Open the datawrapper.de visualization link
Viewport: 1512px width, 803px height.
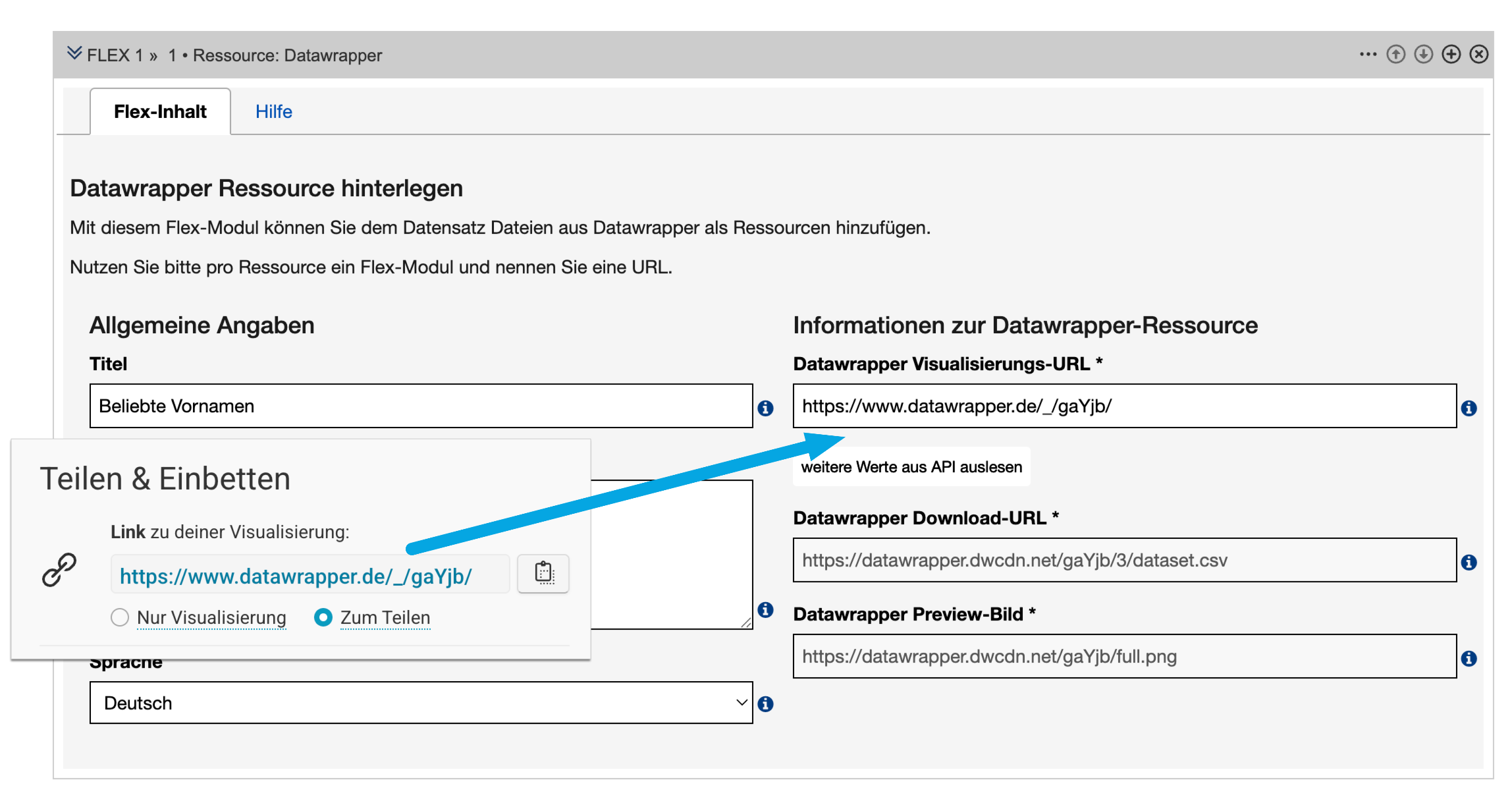(x=295, y=576)
